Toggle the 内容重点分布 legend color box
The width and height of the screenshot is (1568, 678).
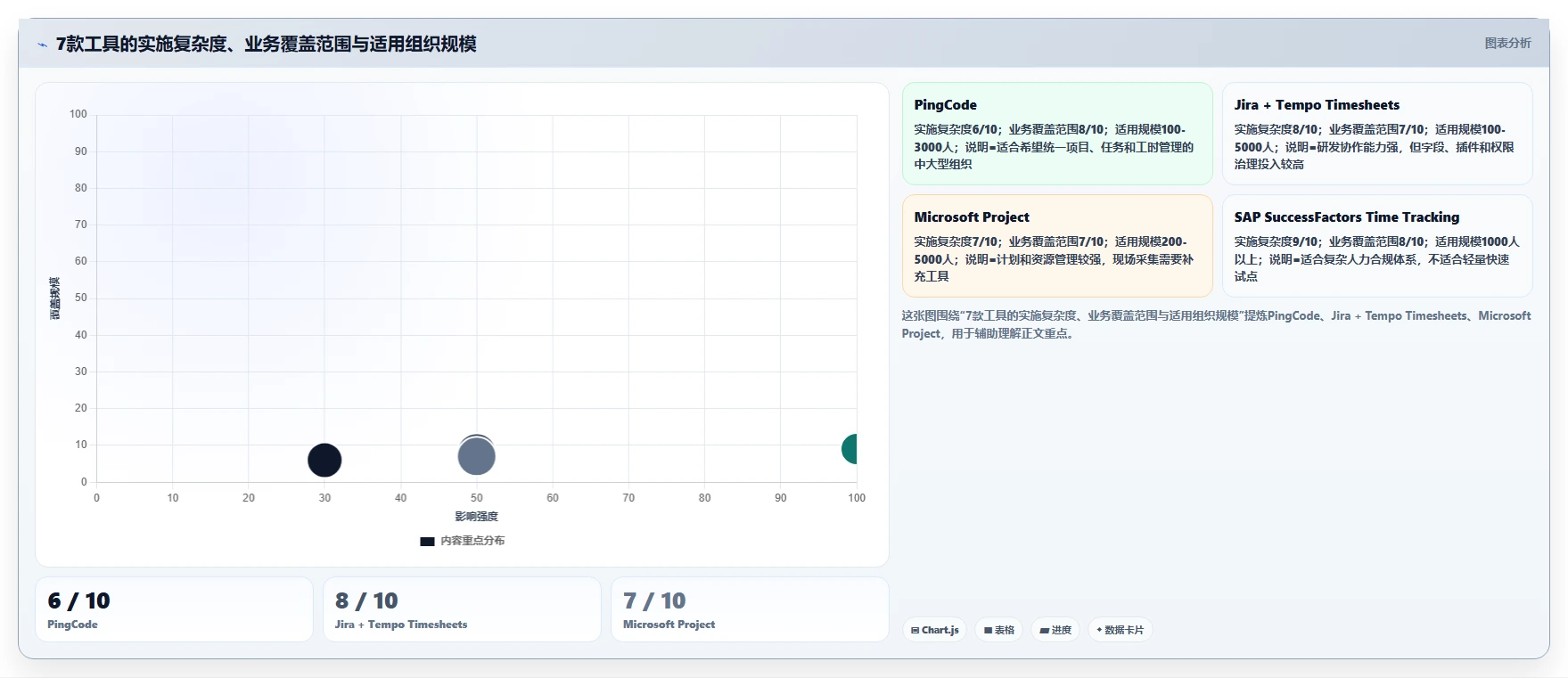pos(427,541)
